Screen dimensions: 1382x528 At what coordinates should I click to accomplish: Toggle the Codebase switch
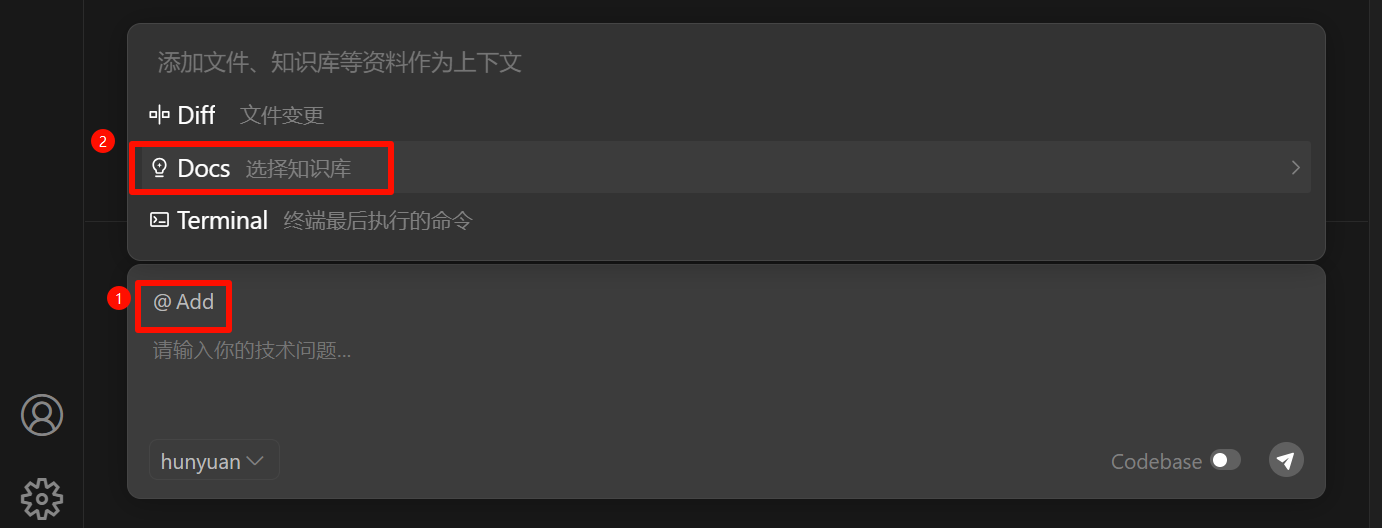point(1225,460)
